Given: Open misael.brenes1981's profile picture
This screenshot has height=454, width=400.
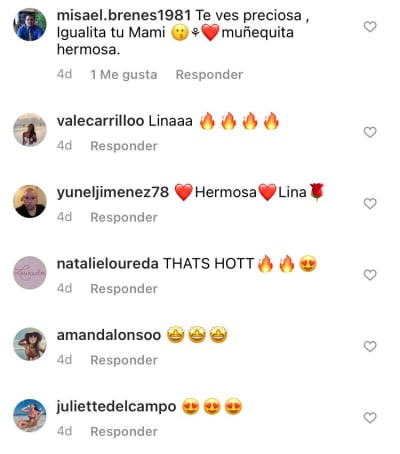Looking at the screenshot, I should [30, 25].
